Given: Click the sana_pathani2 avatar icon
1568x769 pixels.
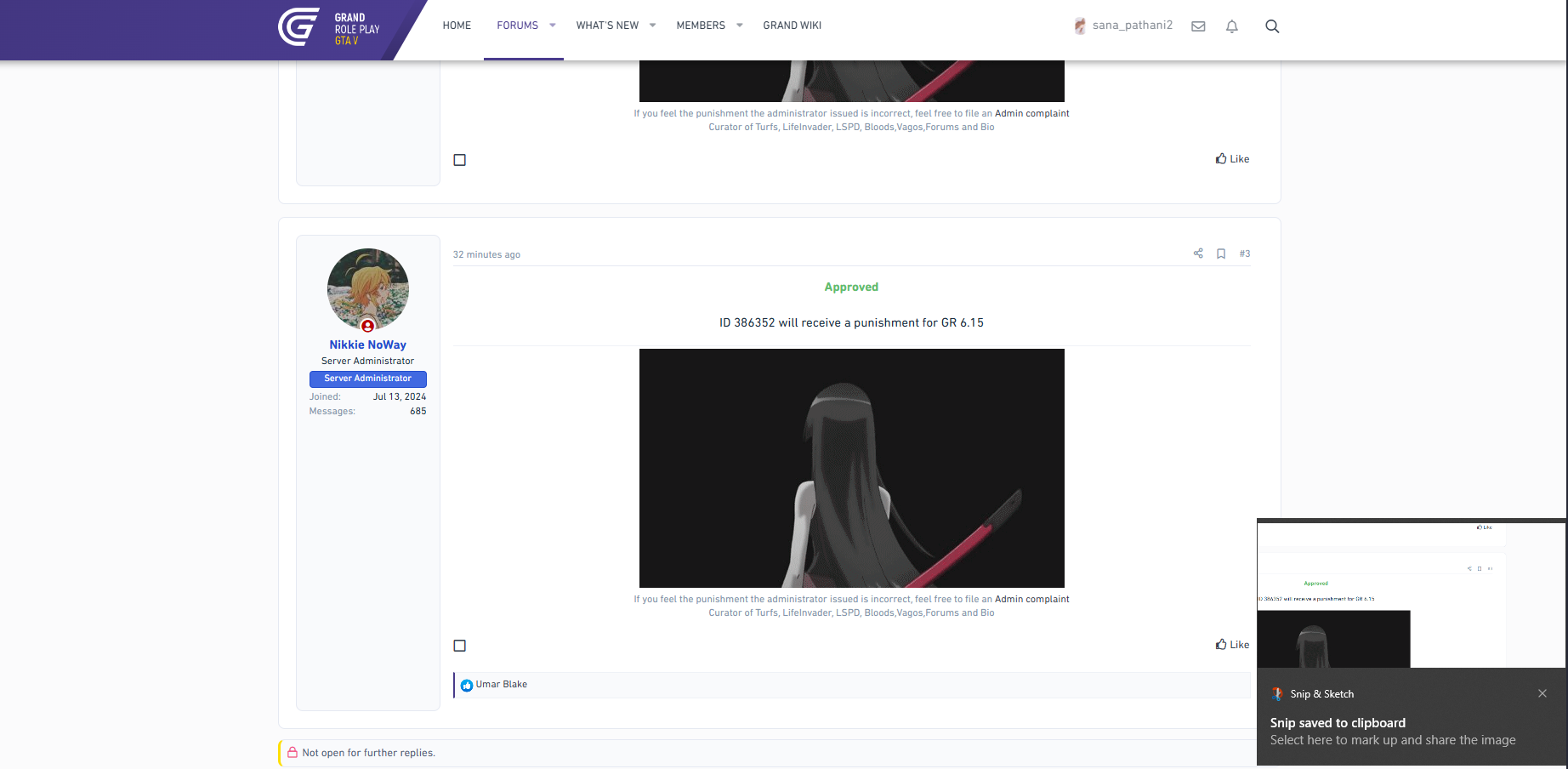Looking at the screenshot, I should (1080, 26).
